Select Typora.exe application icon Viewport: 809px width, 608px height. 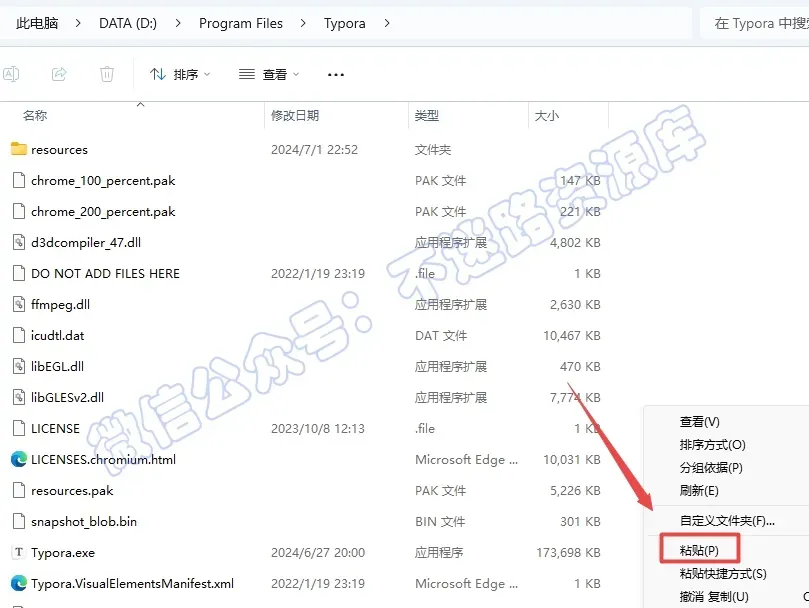[x=19, y=552]
